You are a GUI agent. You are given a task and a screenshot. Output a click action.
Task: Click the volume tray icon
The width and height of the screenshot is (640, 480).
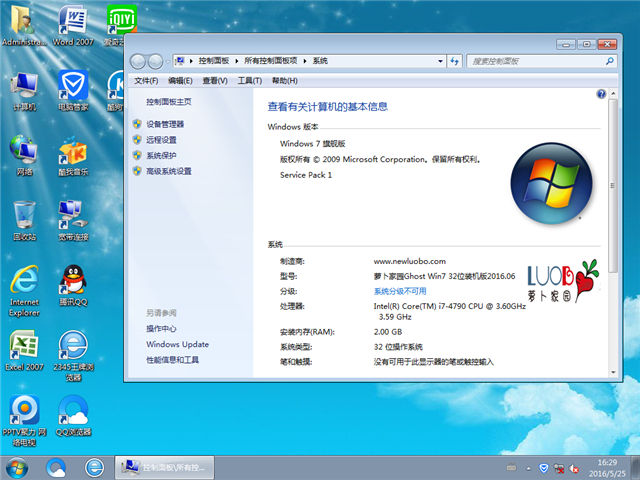(574, 469)
